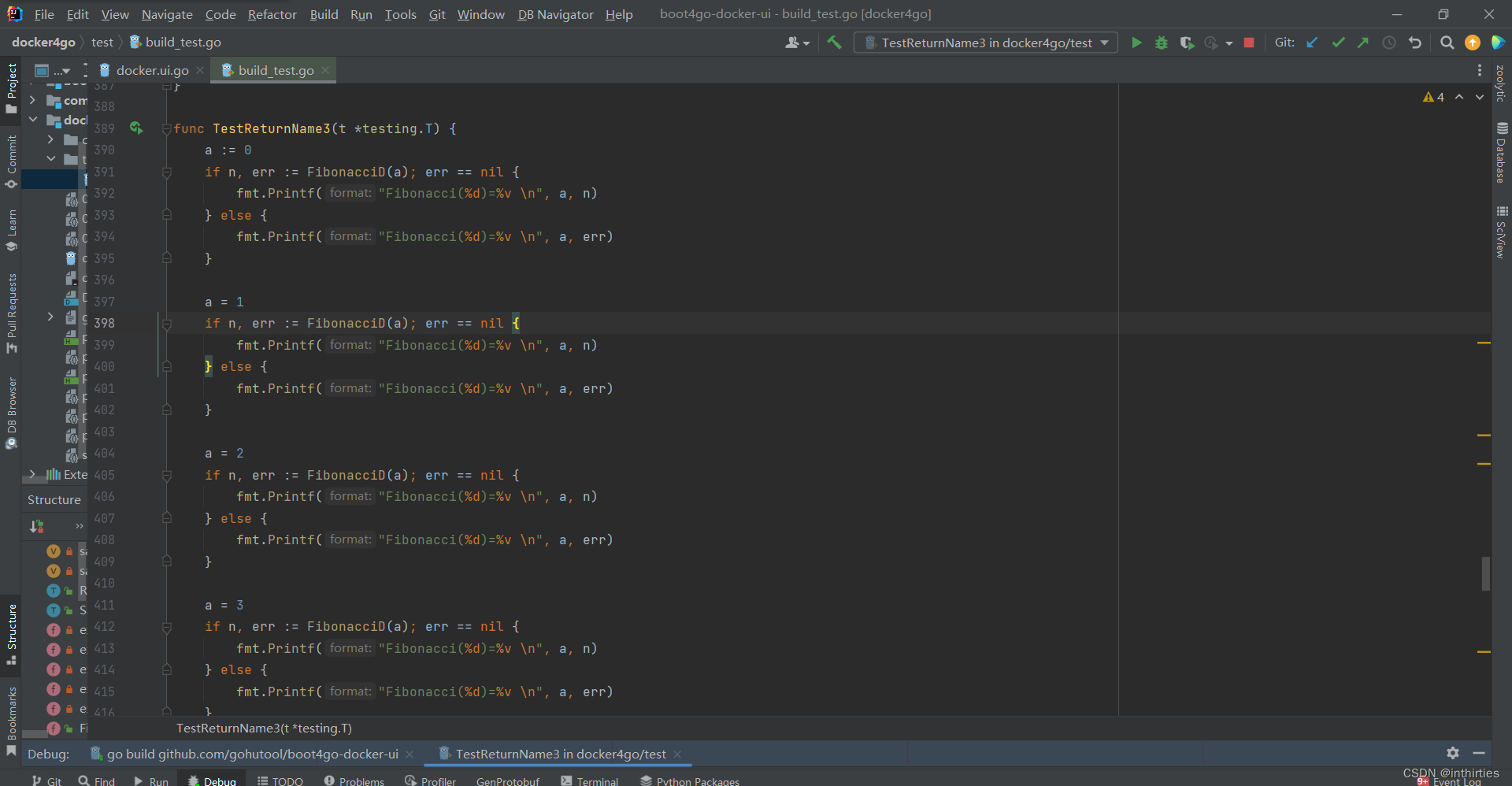
Task: Click the Git update project blue arrow
Action: point(1312,43)
